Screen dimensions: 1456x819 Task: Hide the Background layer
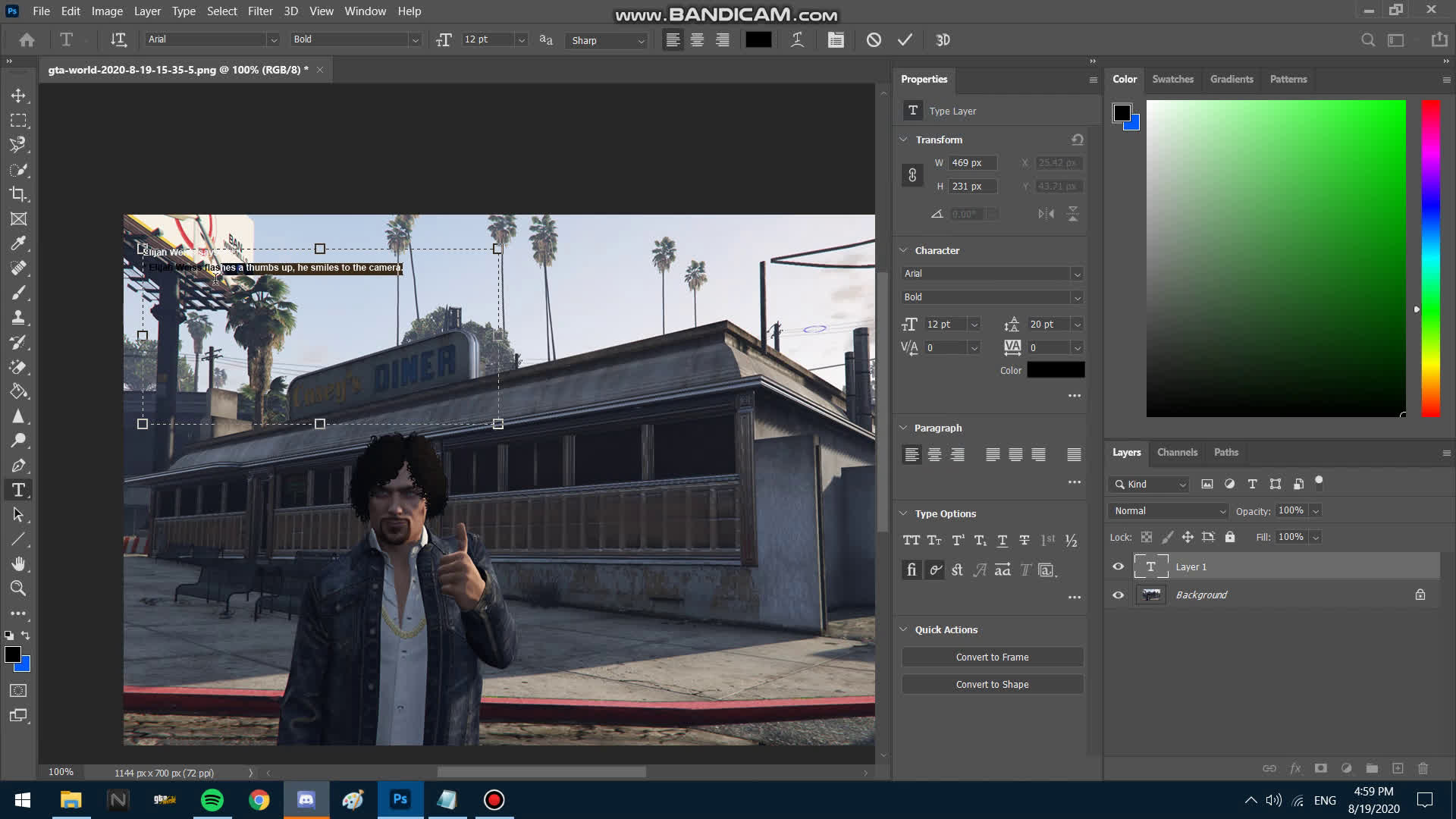[1118, 595]
